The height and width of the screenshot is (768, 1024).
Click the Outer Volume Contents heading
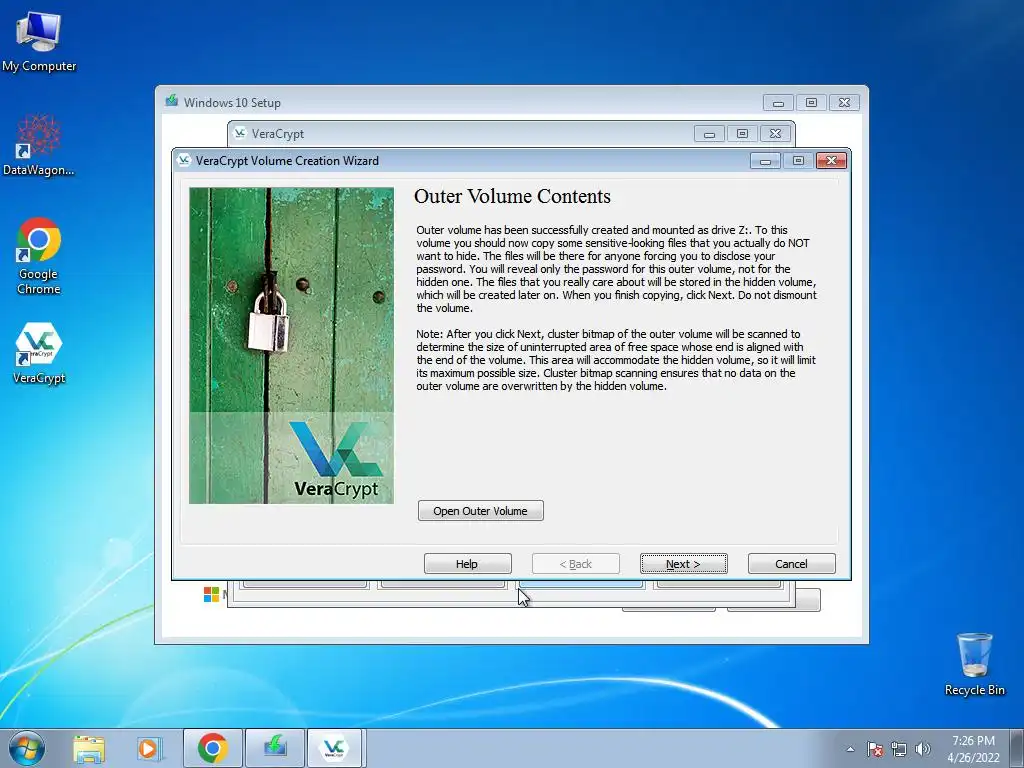(x=512, y=197)
